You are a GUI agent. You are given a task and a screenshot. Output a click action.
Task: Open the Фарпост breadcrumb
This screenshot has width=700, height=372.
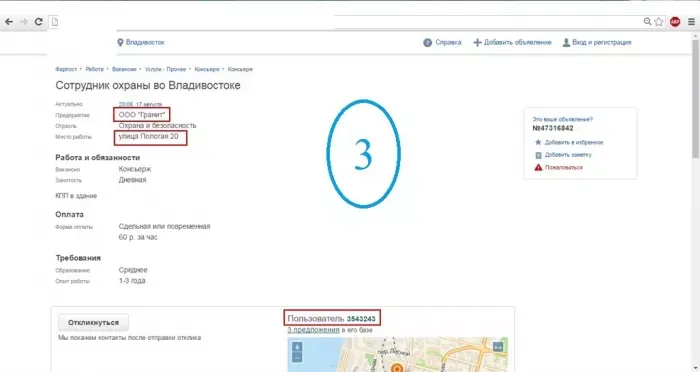(66, 69)
